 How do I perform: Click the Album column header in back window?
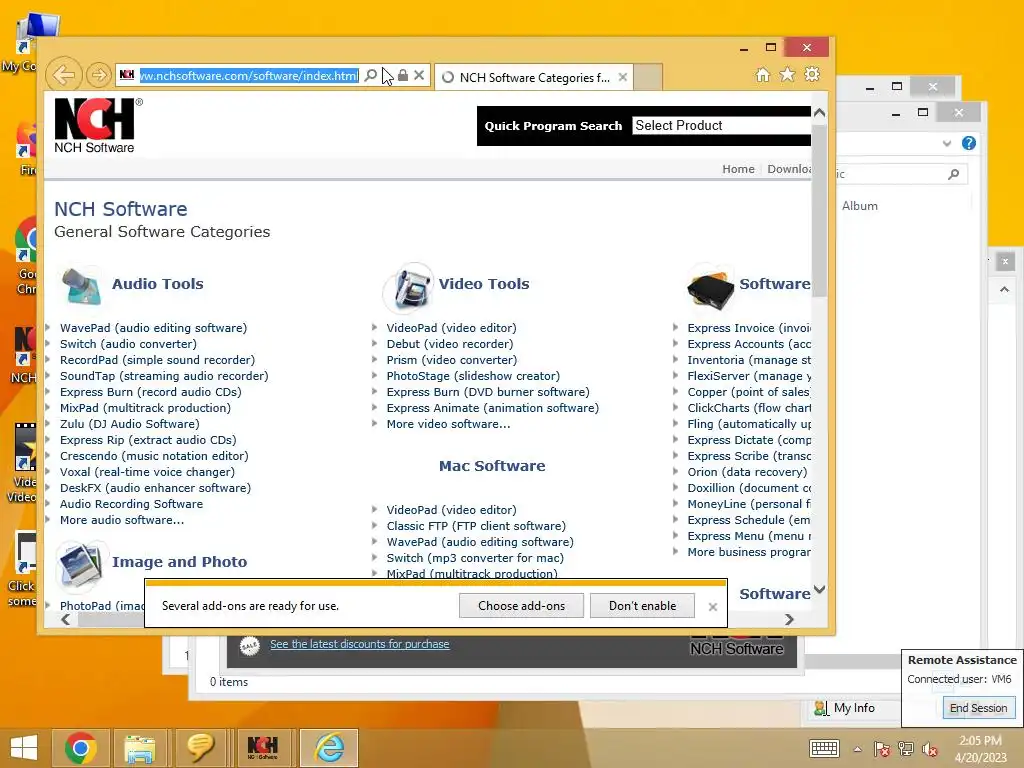point(859,206)
